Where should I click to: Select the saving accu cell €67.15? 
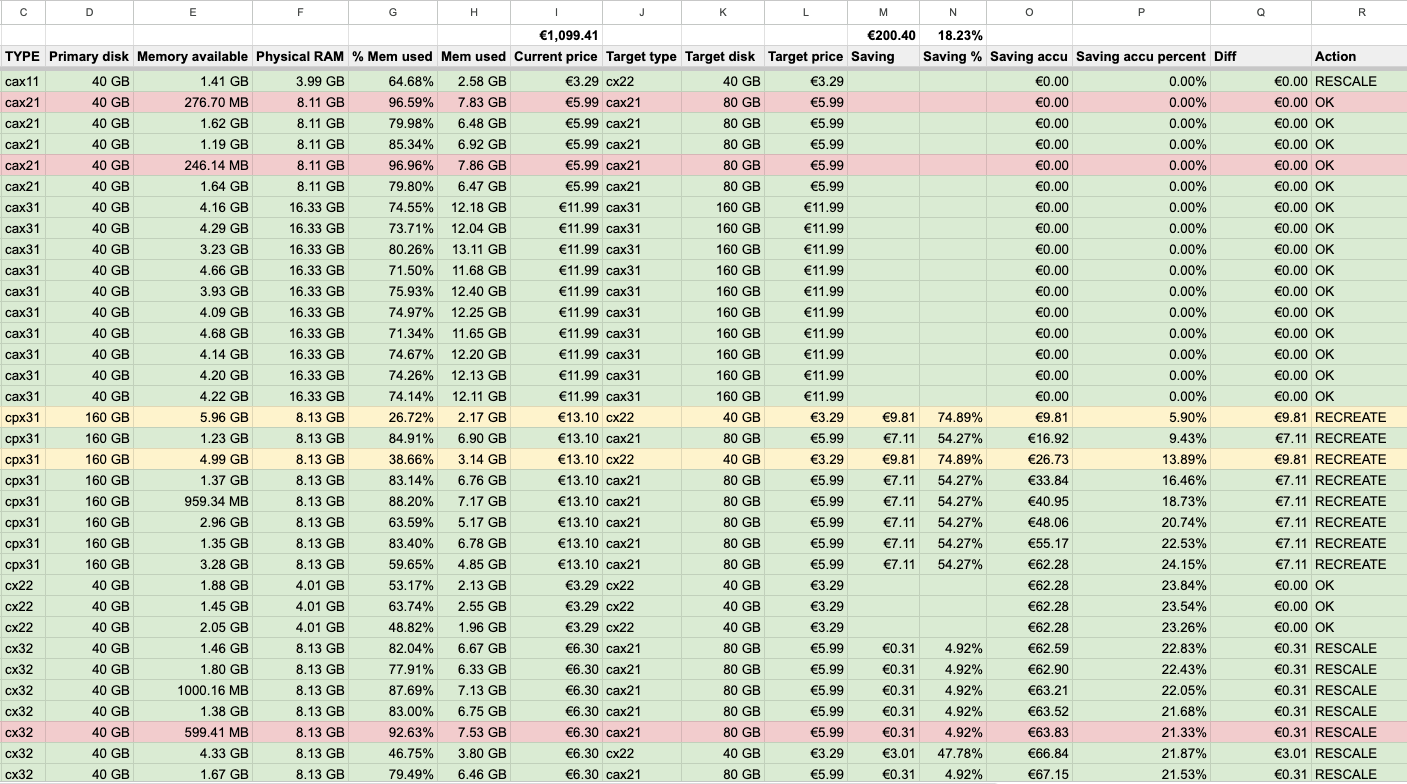(x=1030, y=774)
